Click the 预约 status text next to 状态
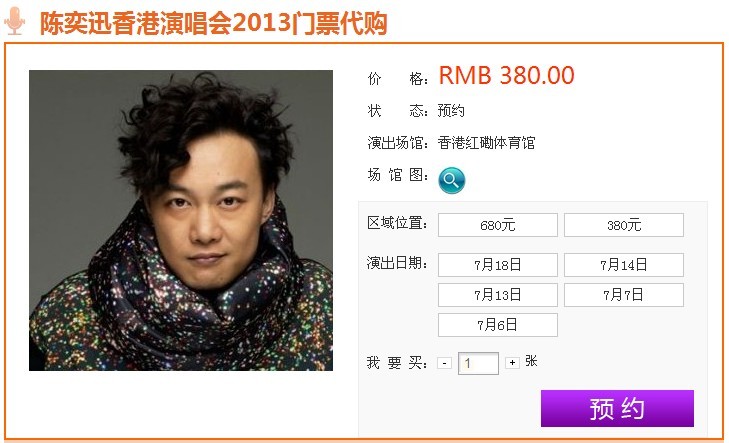The width and height of the screenshot is (729, 443). tap(451, 111)
